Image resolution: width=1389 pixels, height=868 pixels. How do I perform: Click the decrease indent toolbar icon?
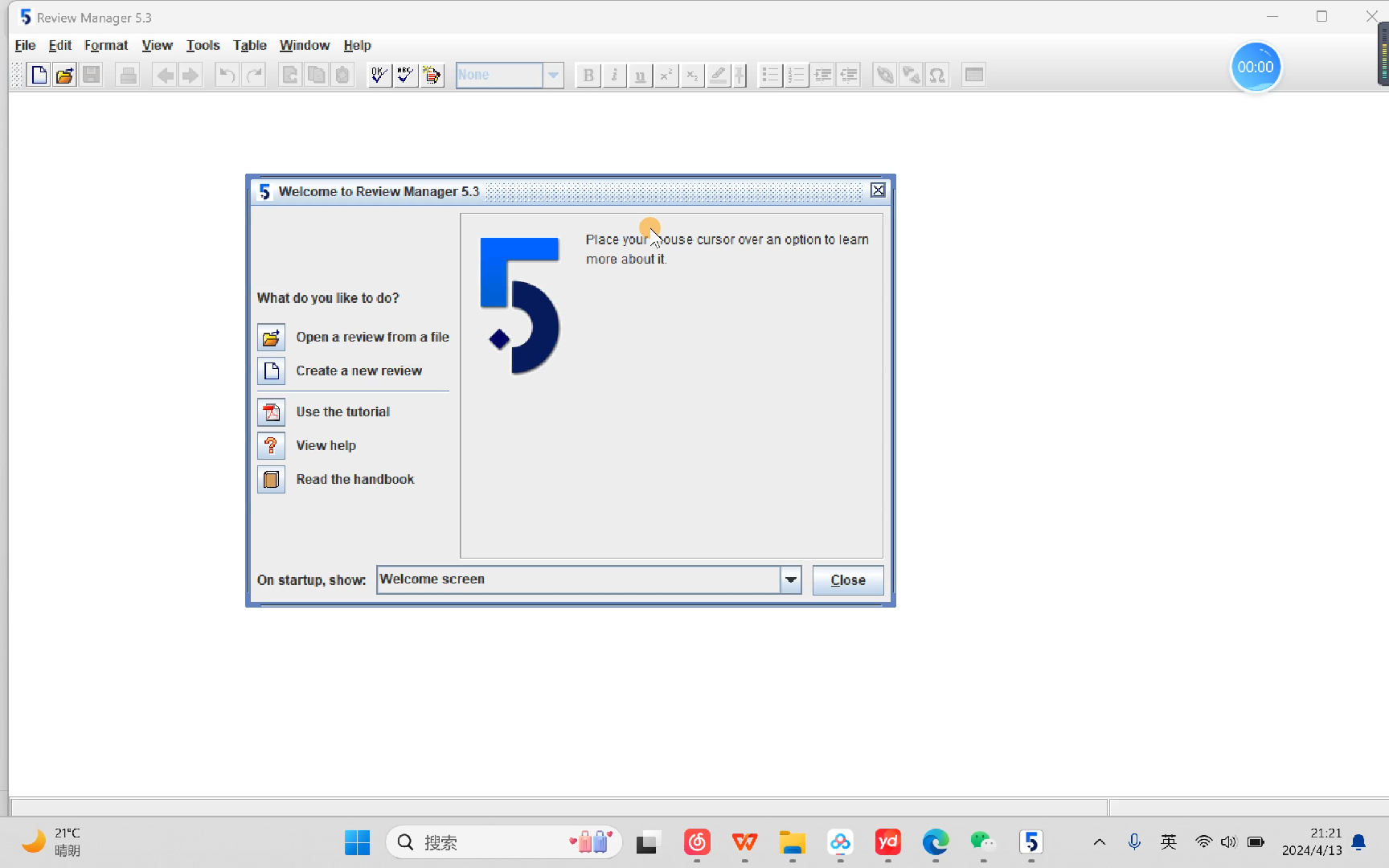(849, 75)
